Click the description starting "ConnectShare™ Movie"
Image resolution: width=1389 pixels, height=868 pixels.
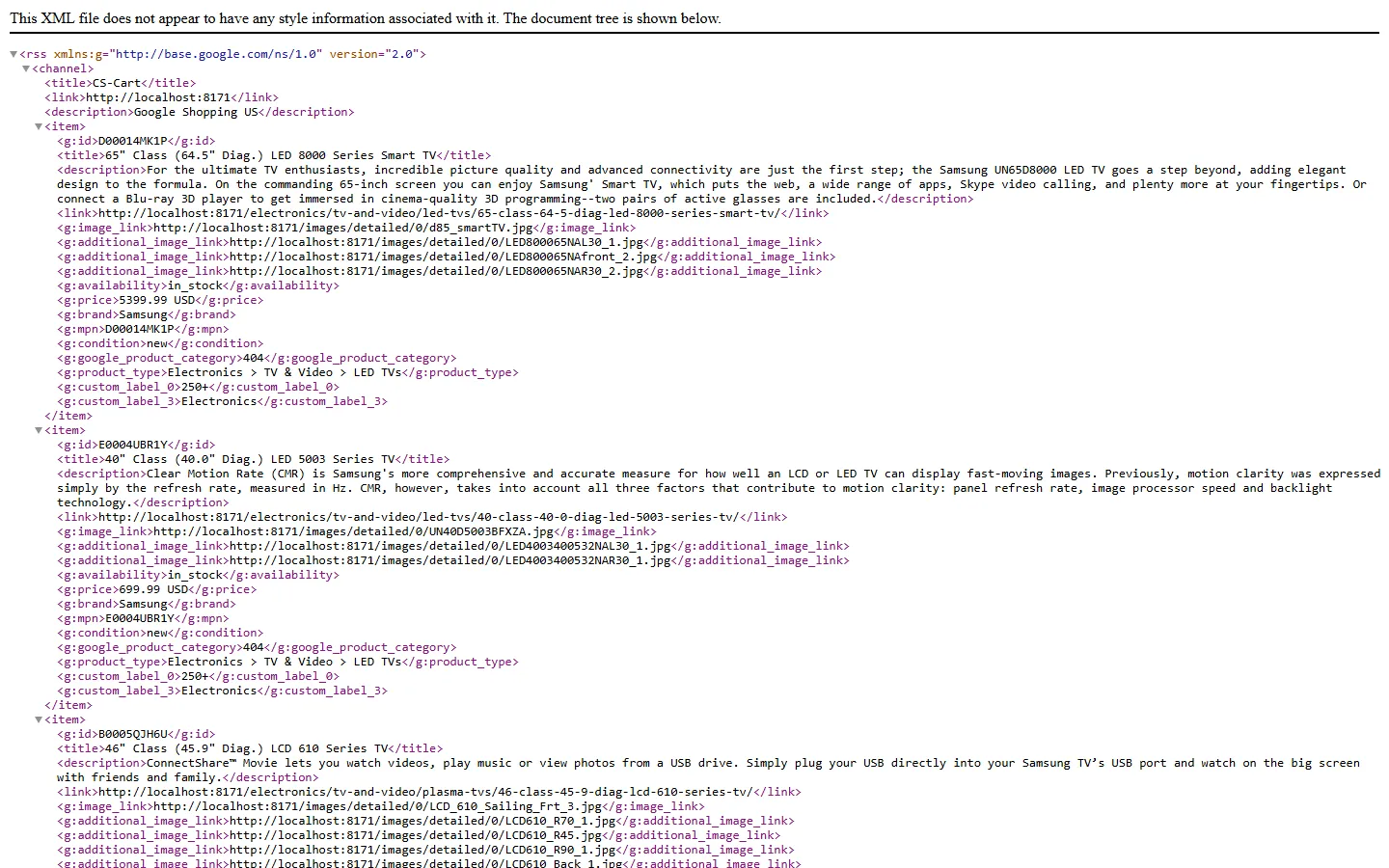click(708, 770)
